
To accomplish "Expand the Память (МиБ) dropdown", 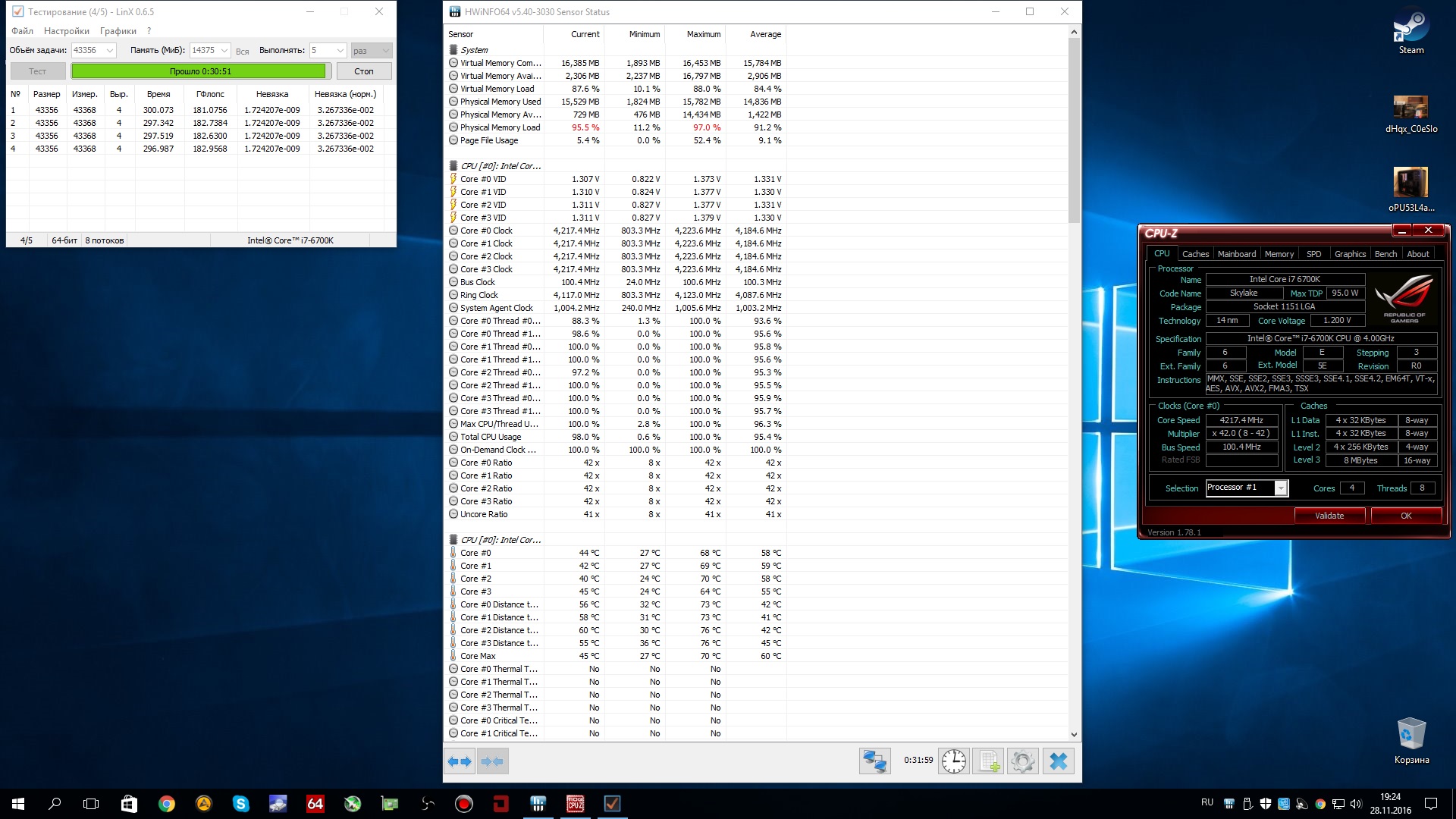I will coord(224,51).
